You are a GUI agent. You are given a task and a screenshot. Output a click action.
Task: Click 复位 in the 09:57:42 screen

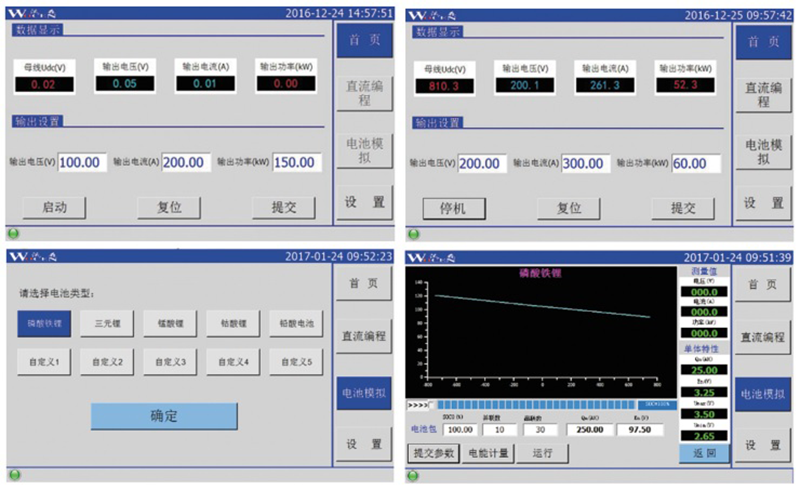tap(568, 208)
